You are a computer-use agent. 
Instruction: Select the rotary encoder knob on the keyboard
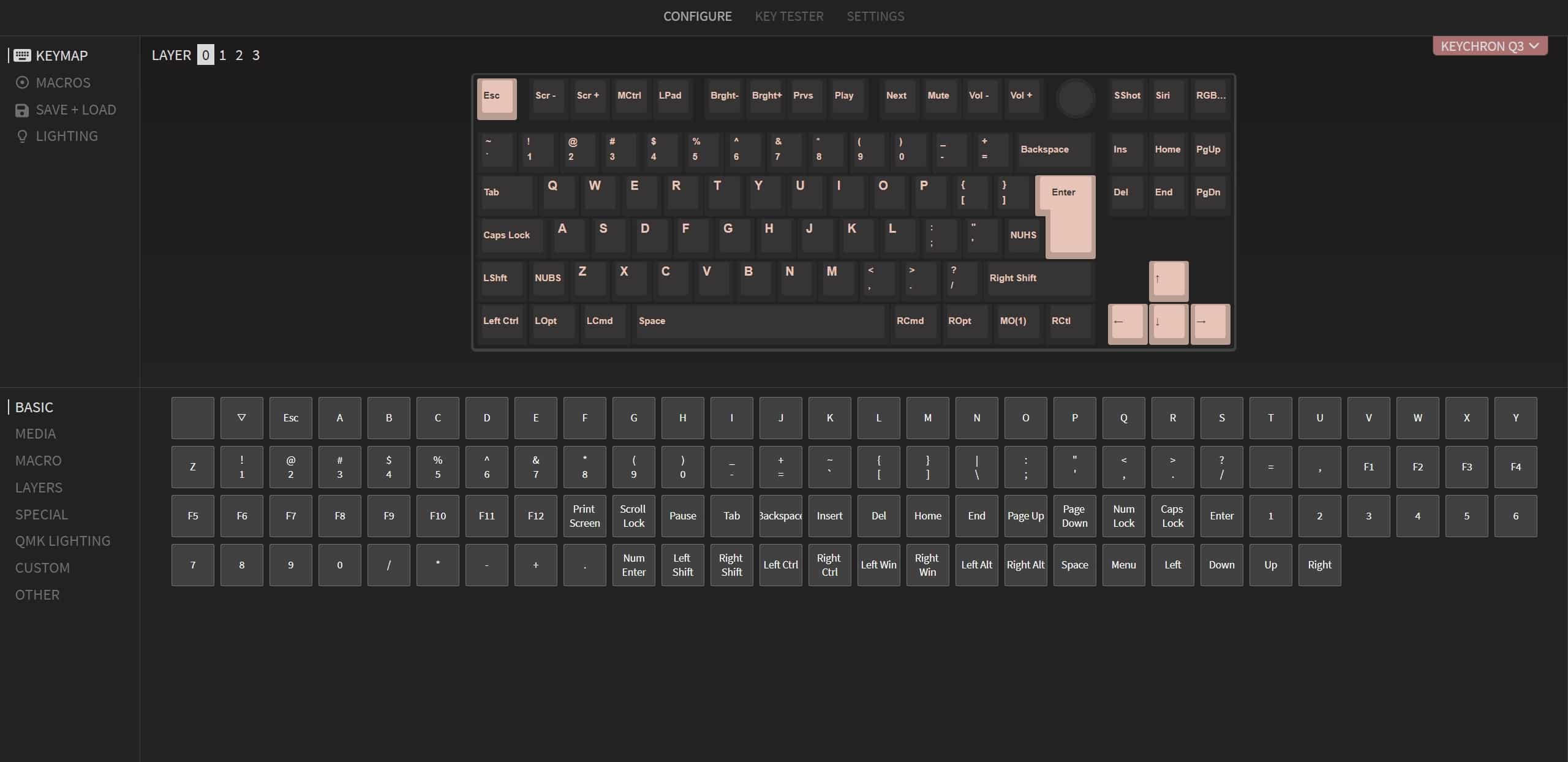[1076, 97]
